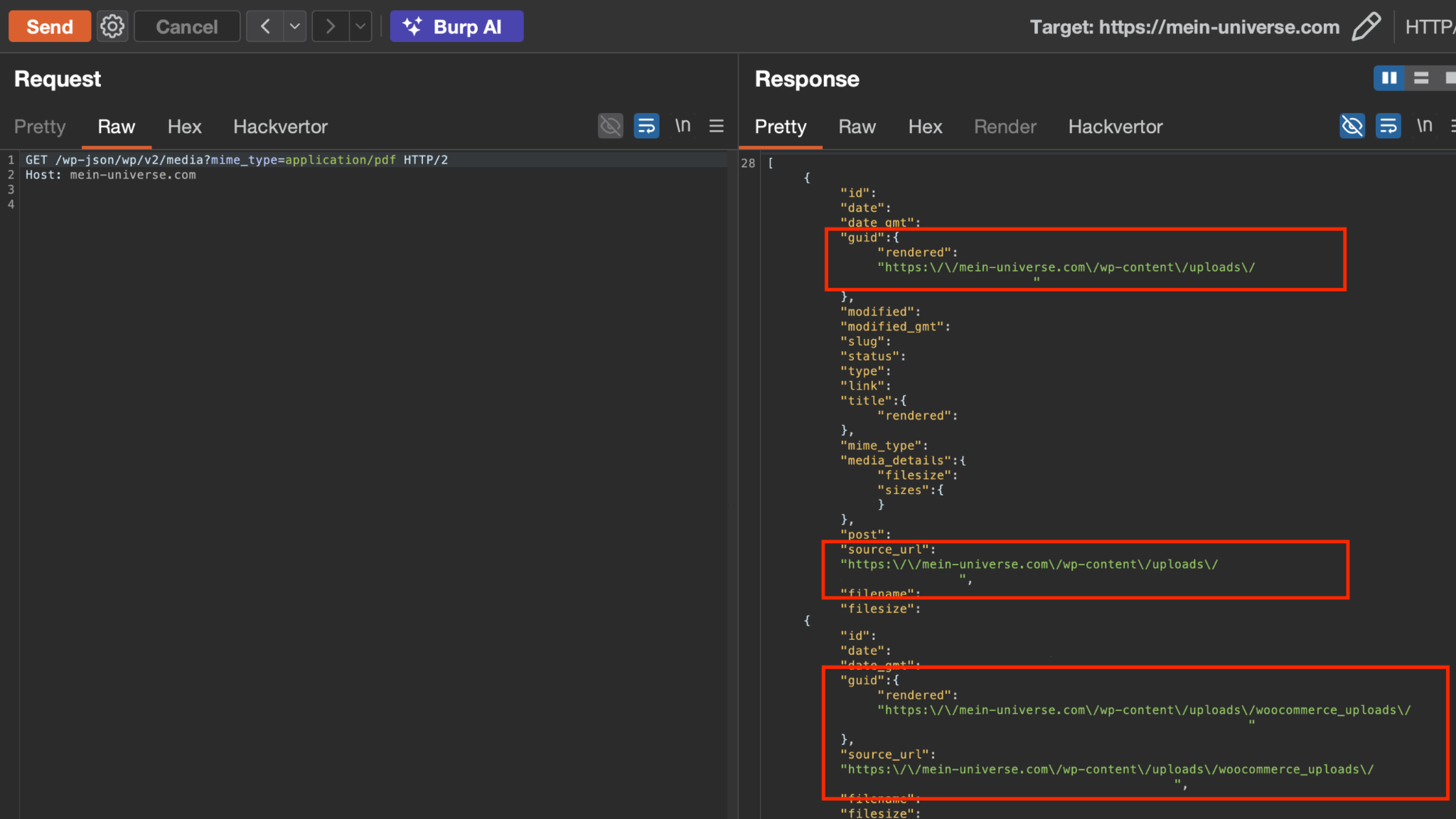
Task: Open the Response Hackvertor tab
Action: [1115, 127]
